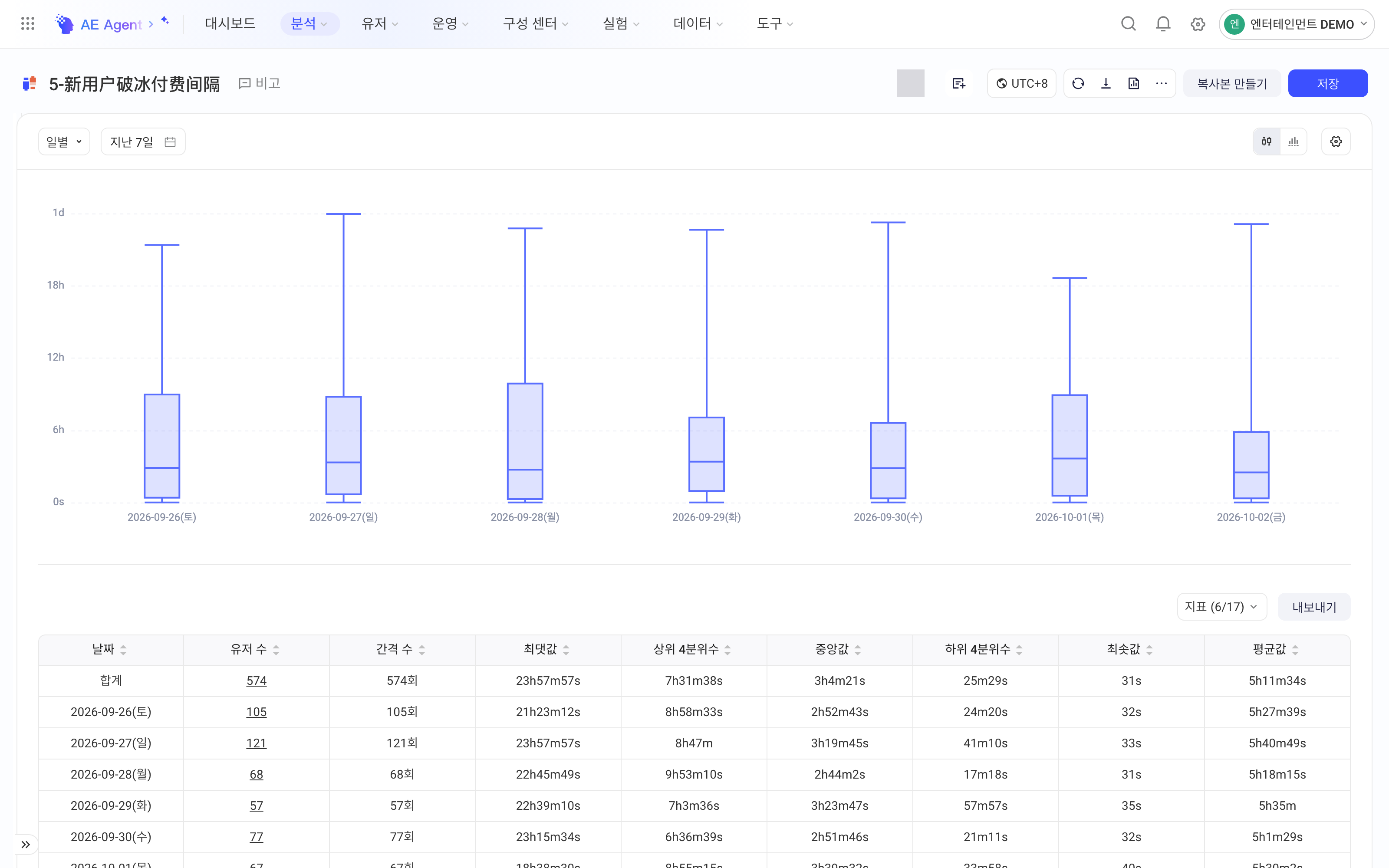
Task: Open the UTC+8 timezone selector
Action: point(1021,83)
